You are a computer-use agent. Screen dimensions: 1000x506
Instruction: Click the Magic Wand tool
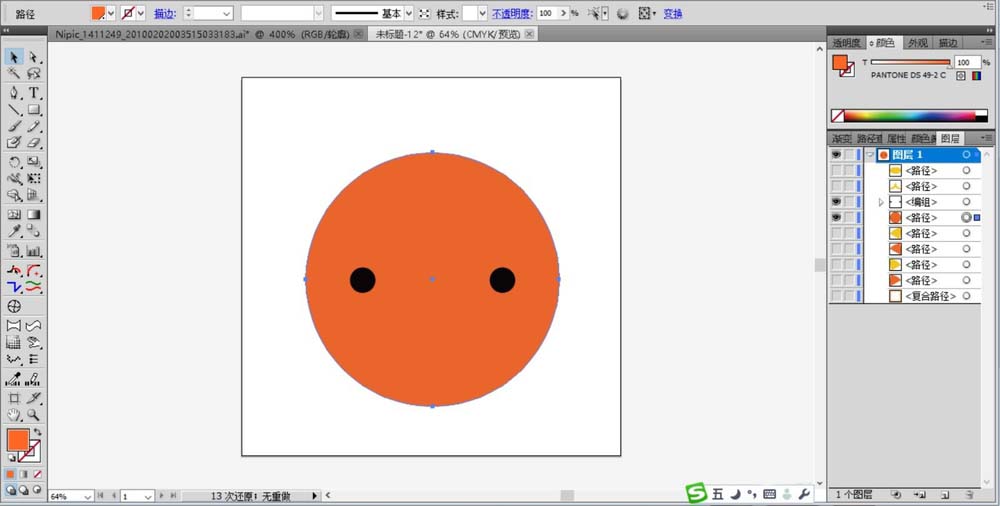[14, 74]
